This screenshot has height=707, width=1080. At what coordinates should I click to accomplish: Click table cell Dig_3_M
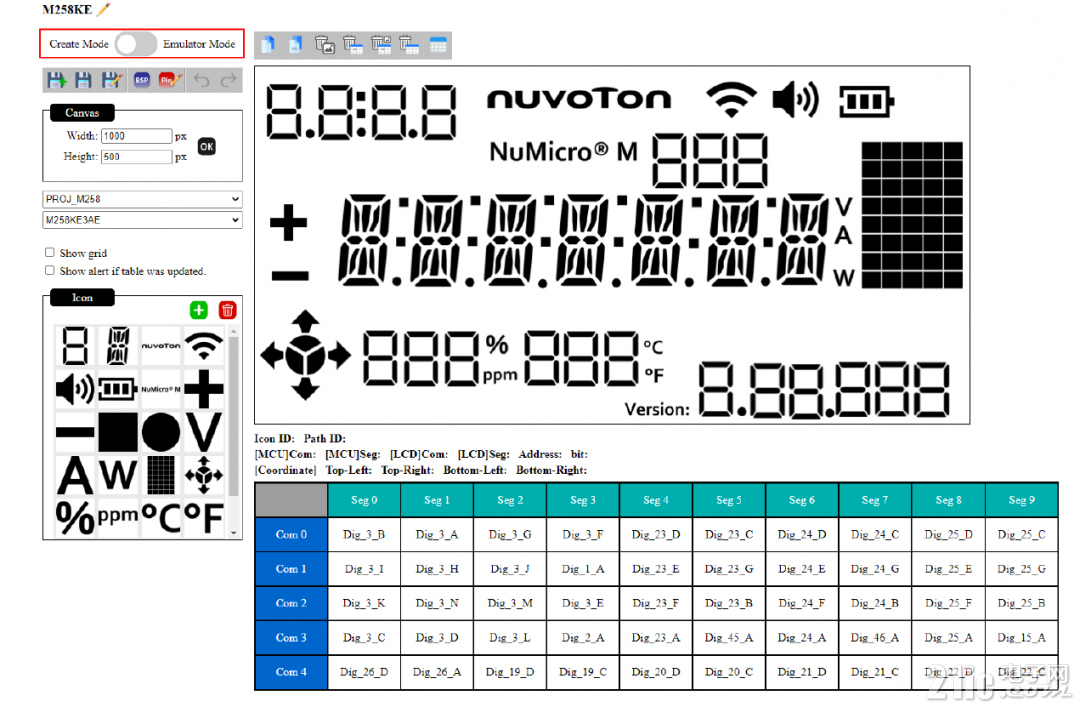(x=510, y=603)
